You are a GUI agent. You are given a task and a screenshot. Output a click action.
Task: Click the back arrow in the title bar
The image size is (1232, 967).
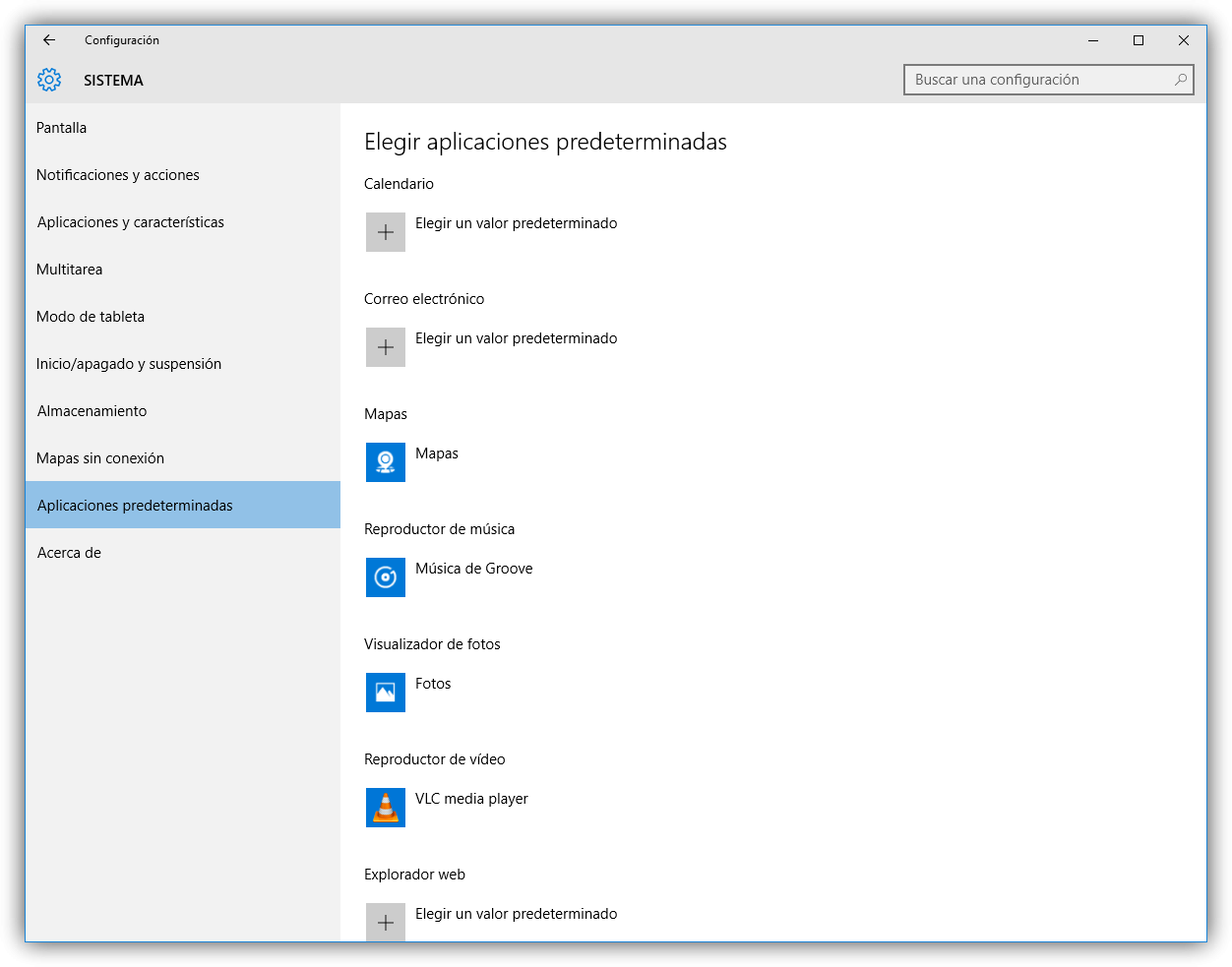(x=49, y=40)
